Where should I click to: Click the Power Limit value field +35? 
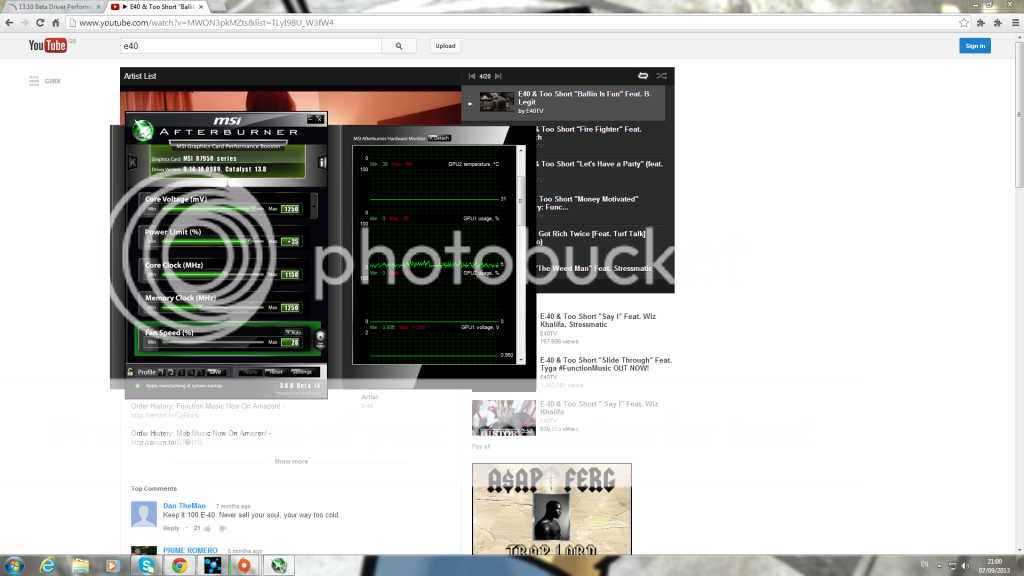(x=291, y=242)
